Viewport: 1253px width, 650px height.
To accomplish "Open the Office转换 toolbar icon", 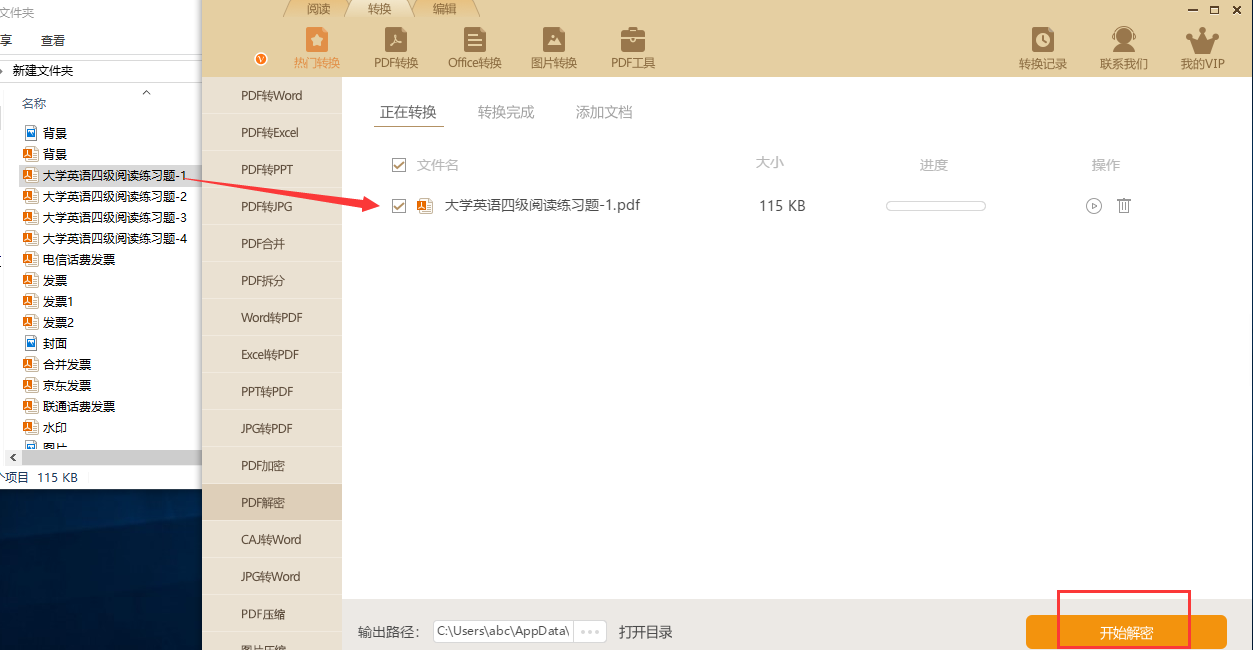I will [x=474, y=41].
